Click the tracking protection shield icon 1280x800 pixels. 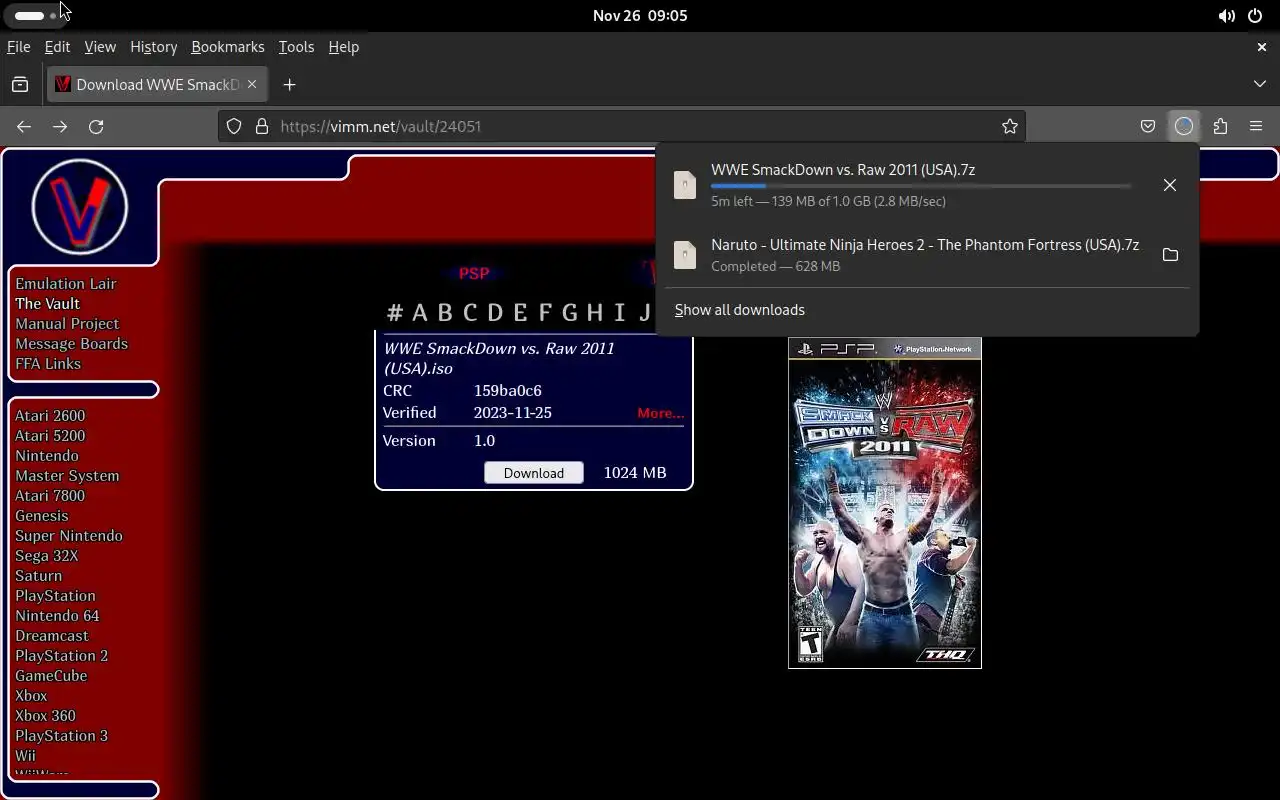point(234,126)
